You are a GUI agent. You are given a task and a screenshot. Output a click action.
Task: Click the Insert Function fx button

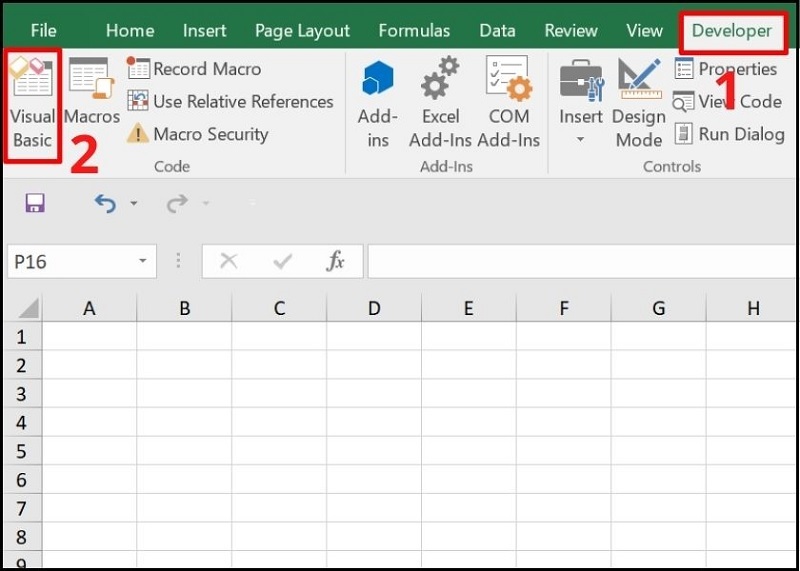coord(335,262)
